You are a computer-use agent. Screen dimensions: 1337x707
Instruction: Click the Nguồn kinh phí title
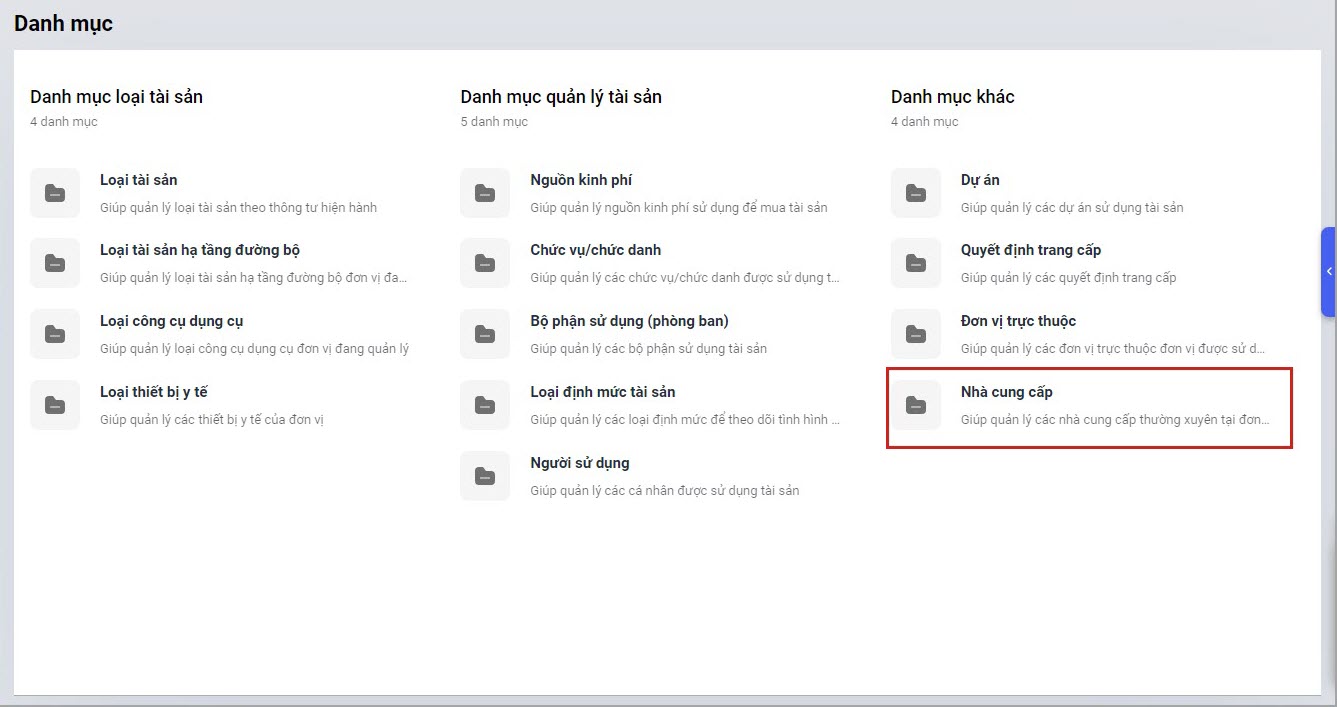coord(580,180)
